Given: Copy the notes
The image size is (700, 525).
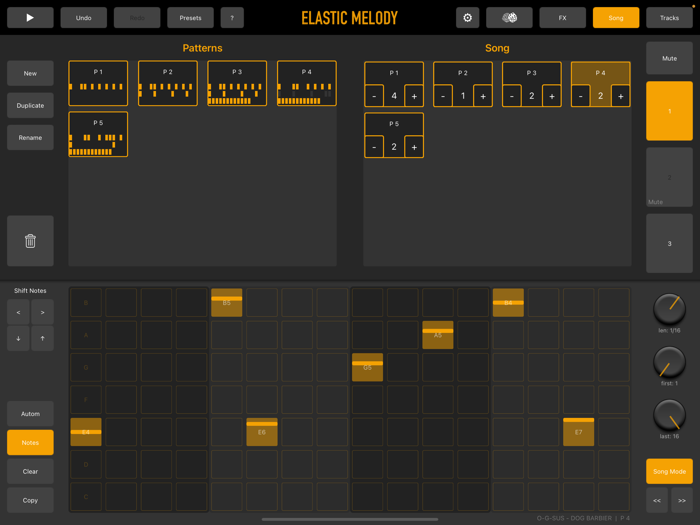Looking at the screenshot, I should [30, 500].
